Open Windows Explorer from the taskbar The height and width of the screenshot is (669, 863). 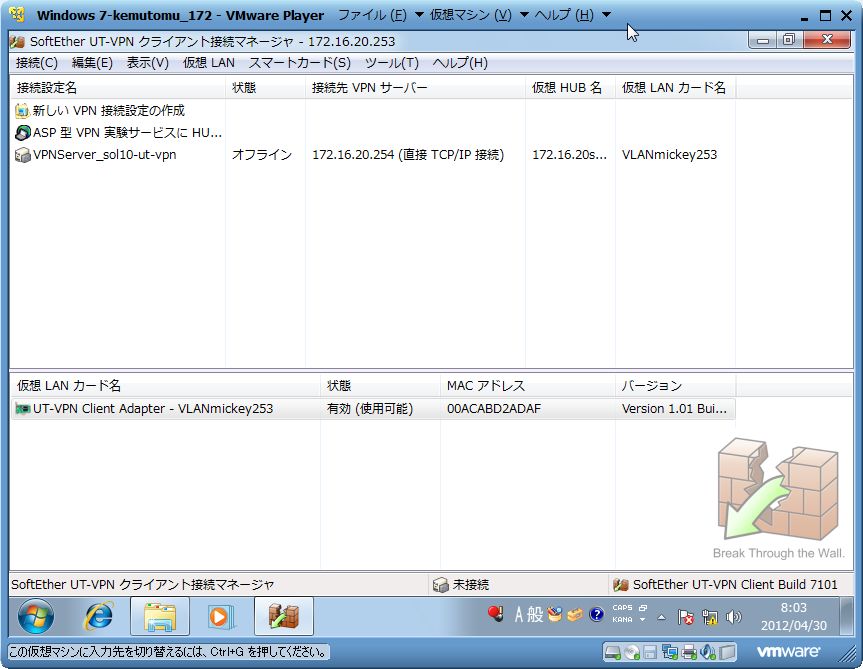click(x=160, y=616)
